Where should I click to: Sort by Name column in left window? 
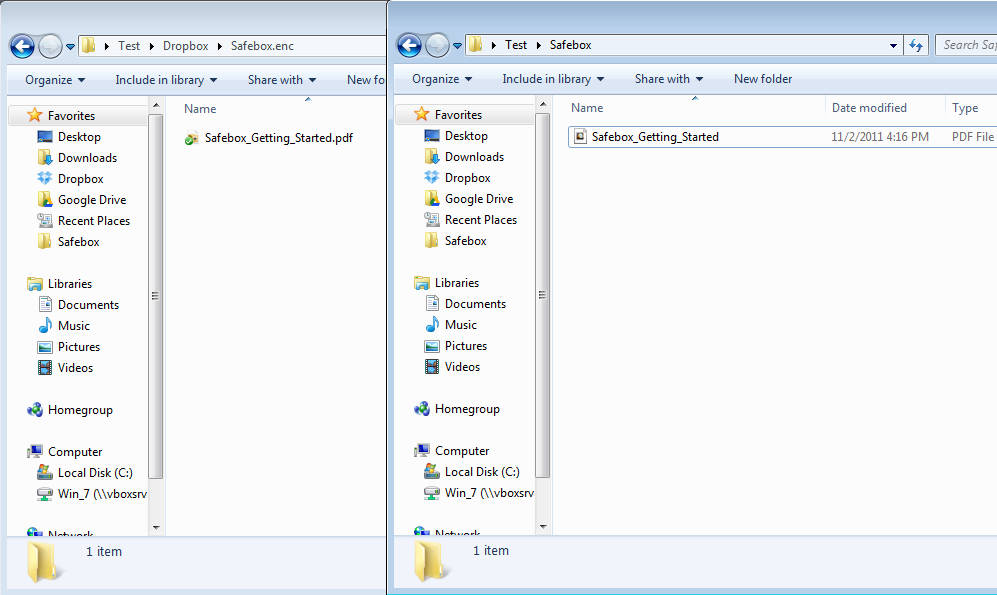(x=200, y=109)
